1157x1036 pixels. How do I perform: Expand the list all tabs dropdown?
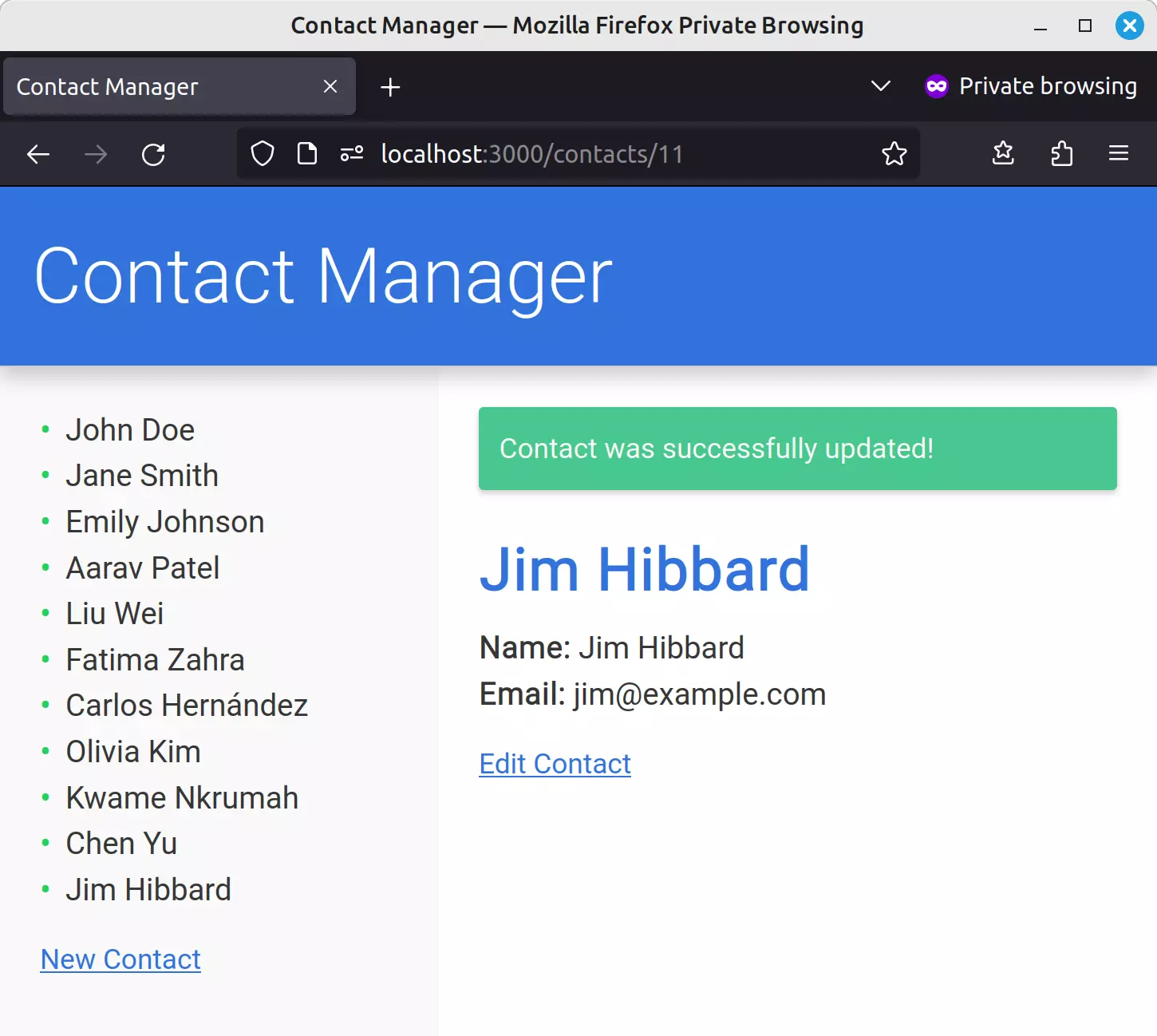click(881, 86)
